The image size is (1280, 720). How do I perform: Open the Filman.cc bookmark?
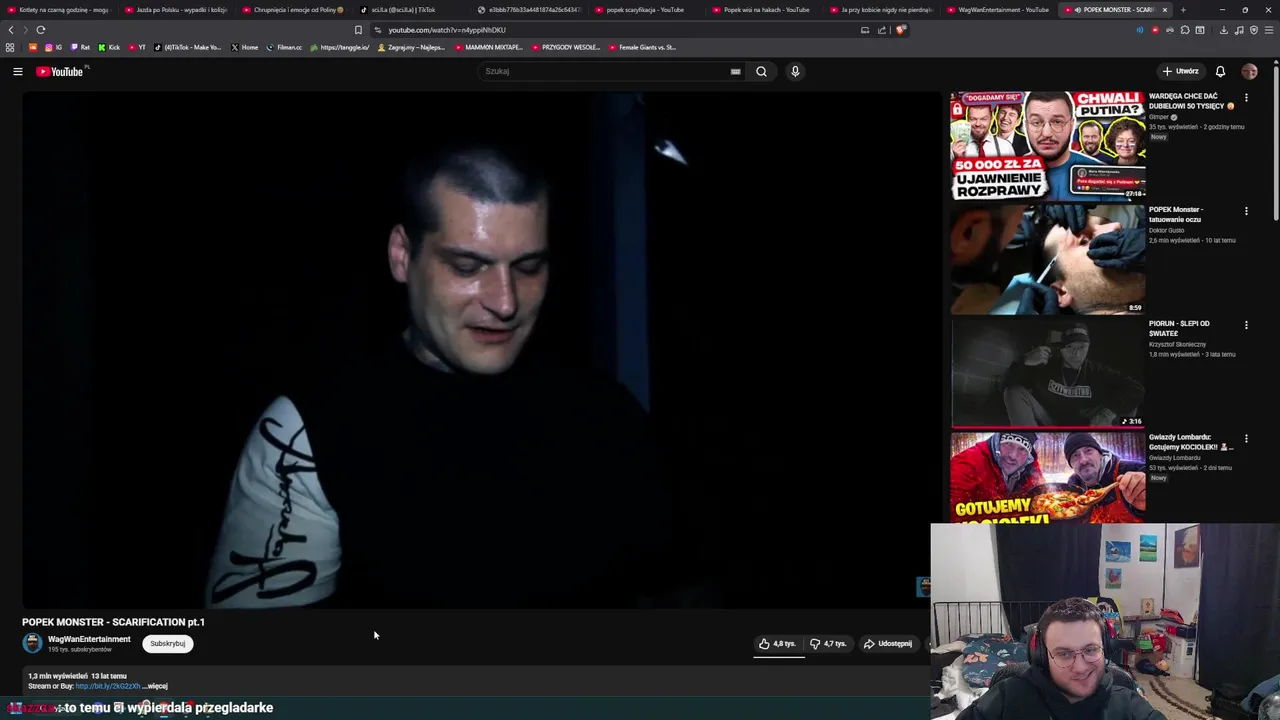[x=284, y=47]
